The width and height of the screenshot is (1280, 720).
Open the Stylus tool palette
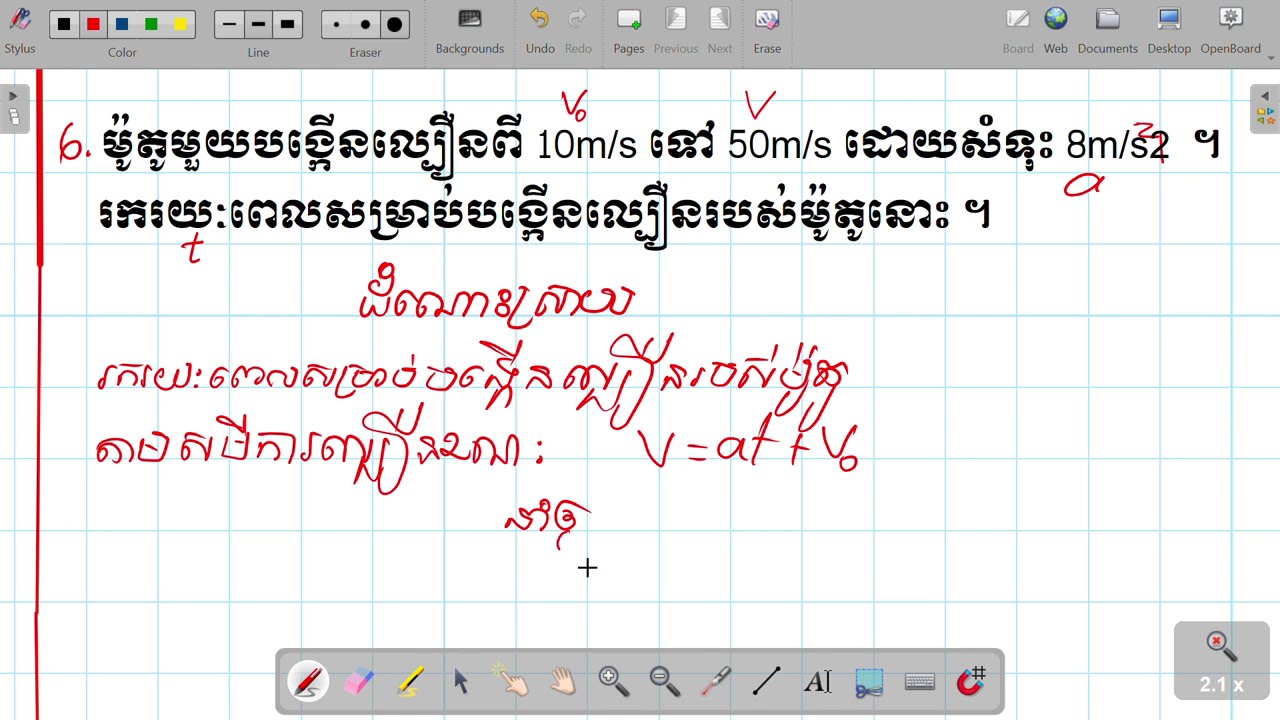[19, 30]
